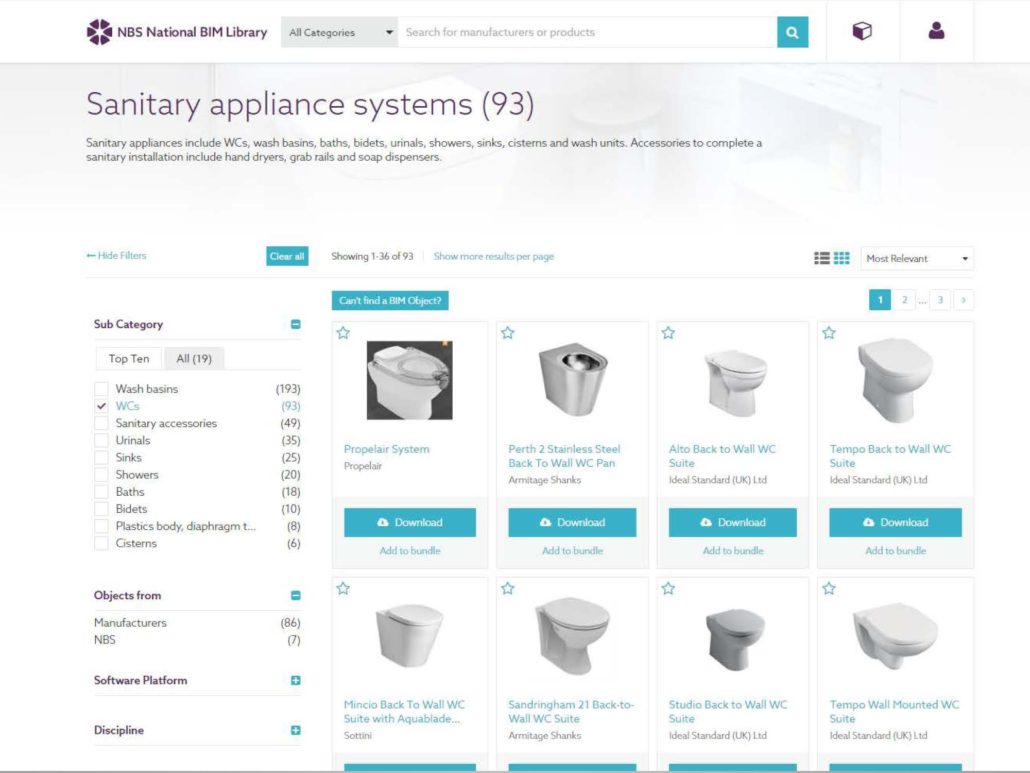Click the Hide Filters link
The height and width of the screenshot is (773, 1030).
pos(116,255)
